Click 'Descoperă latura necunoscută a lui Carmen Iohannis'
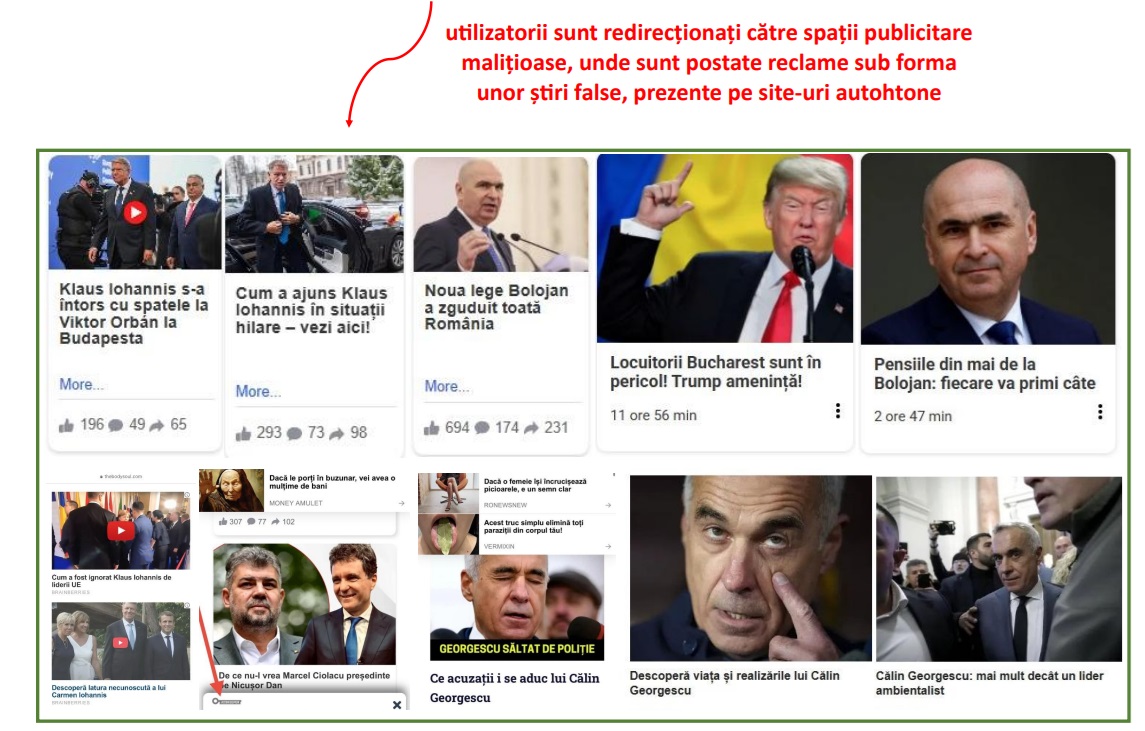1145x731 pixels. 108,691
